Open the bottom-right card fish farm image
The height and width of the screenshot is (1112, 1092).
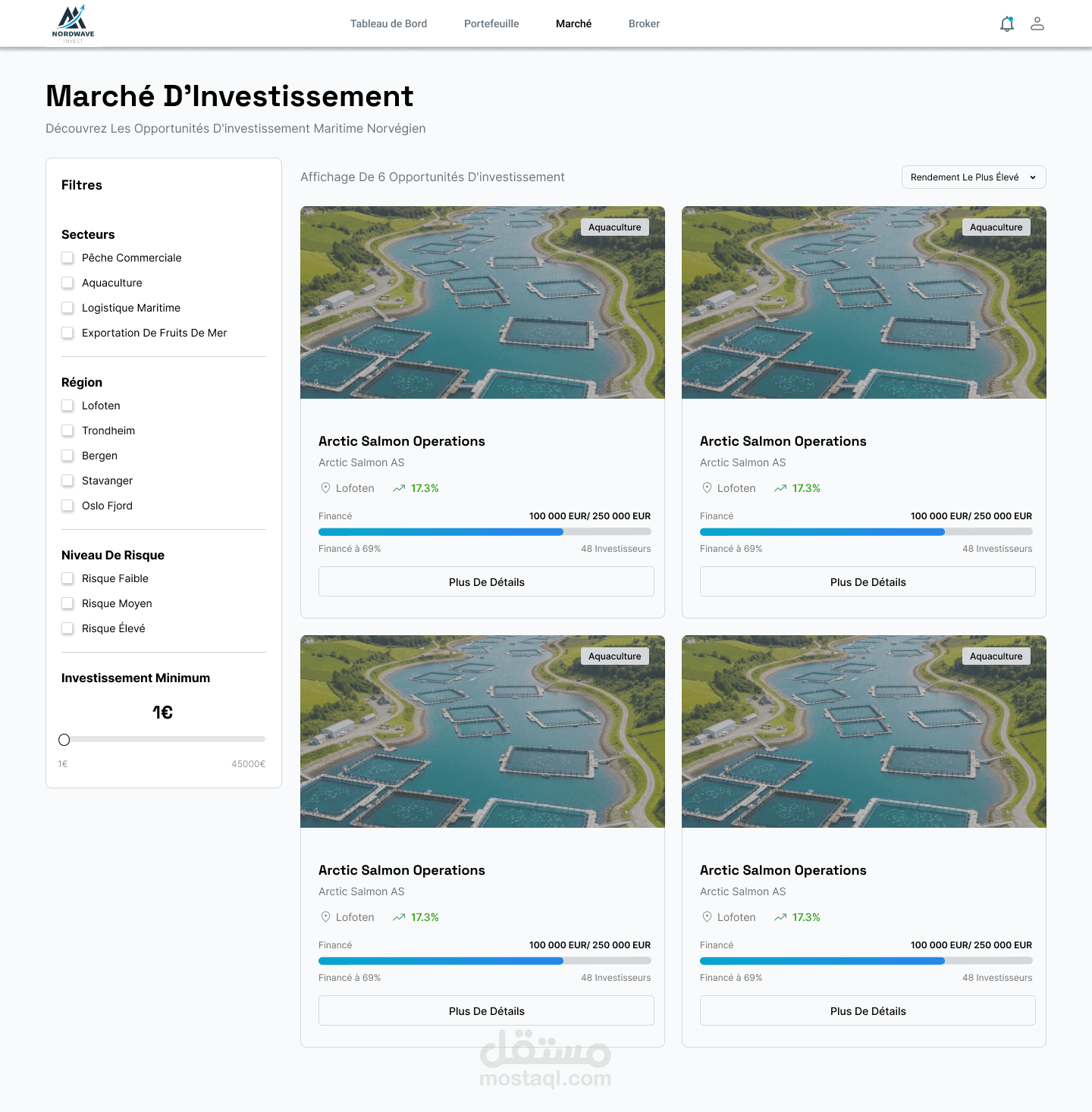[864, 731]
